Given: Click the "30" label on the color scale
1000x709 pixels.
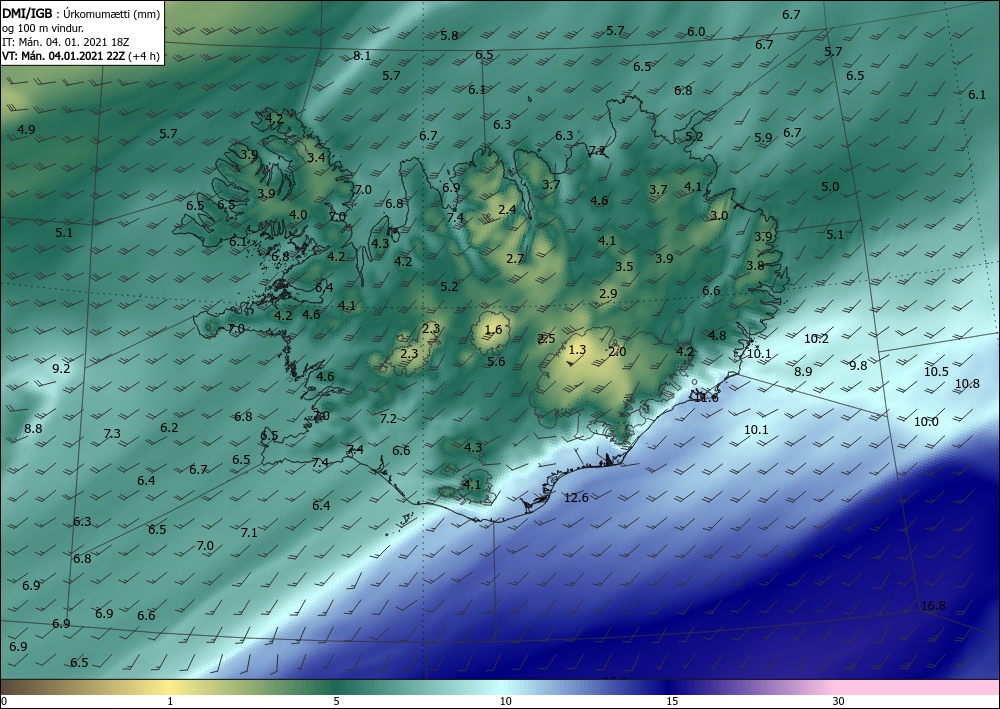Looking at the screenshot, I should [x=839, y=701].
